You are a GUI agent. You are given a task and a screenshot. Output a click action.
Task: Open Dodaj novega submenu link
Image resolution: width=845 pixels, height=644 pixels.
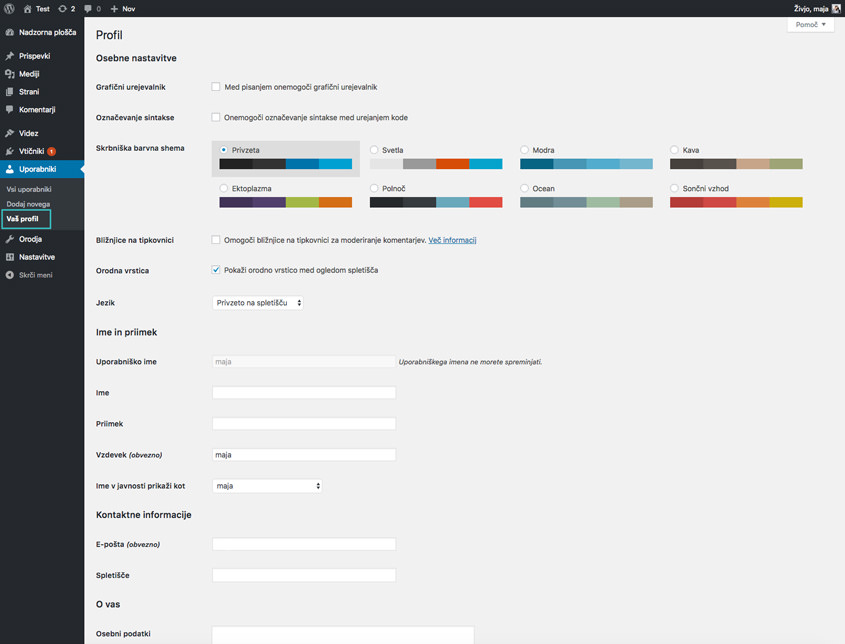pyautogui.click(x=28, y=204)
